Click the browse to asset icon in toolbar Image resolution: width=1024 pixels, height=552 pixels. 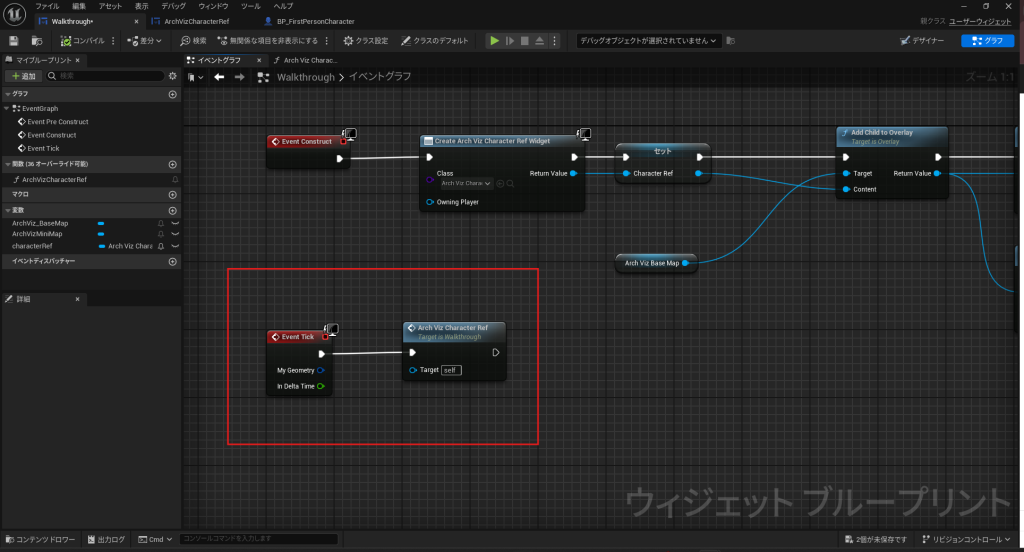37,41
